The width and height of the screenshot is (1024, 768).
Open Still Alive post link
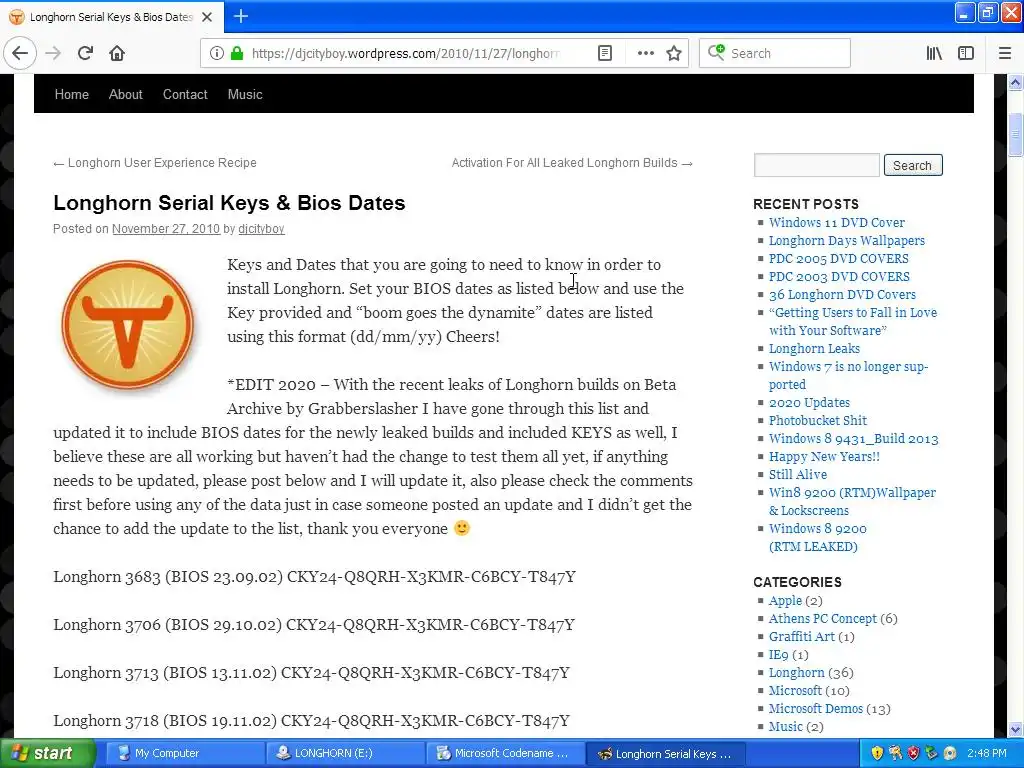[797, 475]
